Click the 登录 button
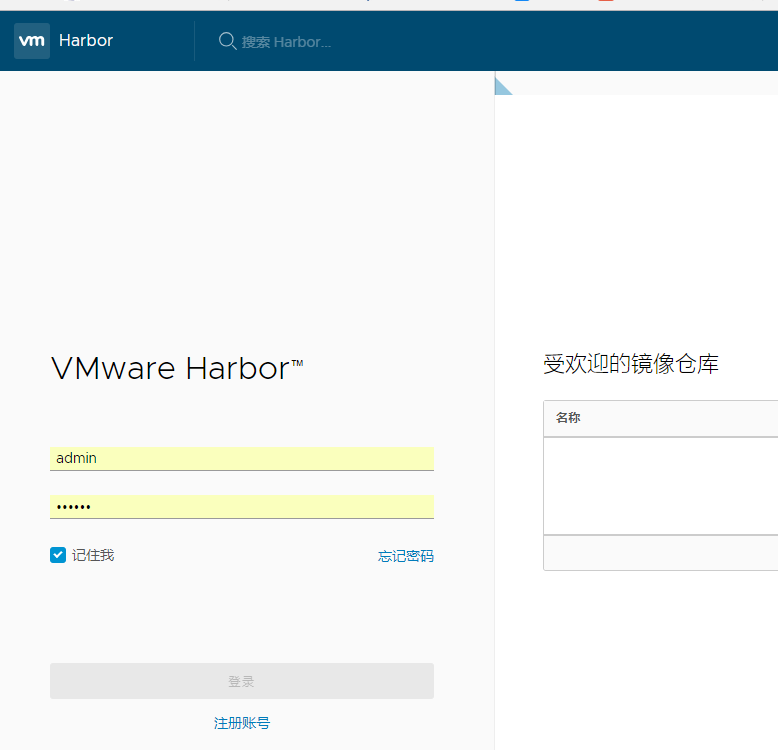The width and height of the screenshot is (778, 750). click(242, 681)
